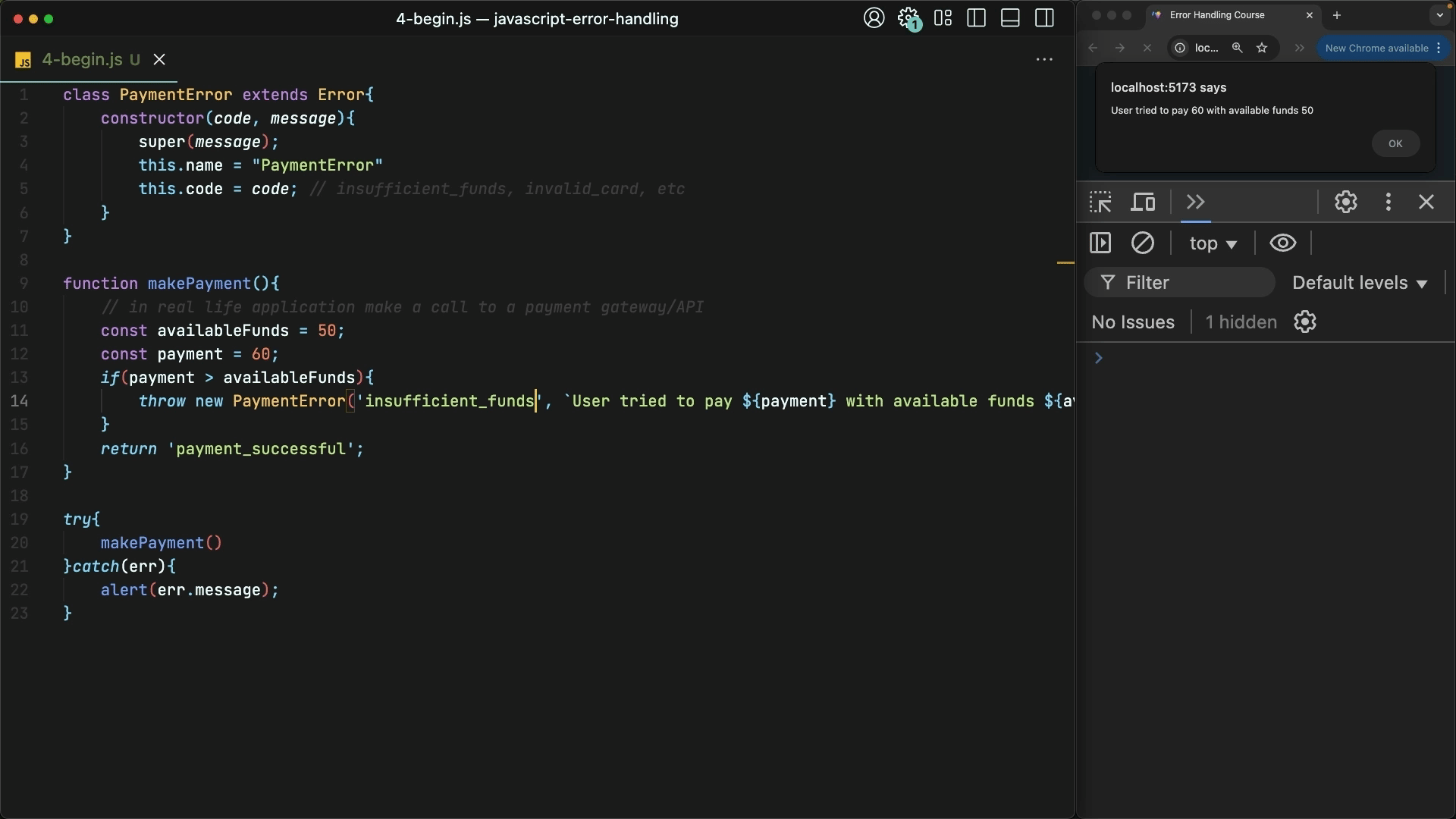1456x819 pixels.
Task: Expand the DevTools more tabs chevron
Action: 1196,202
